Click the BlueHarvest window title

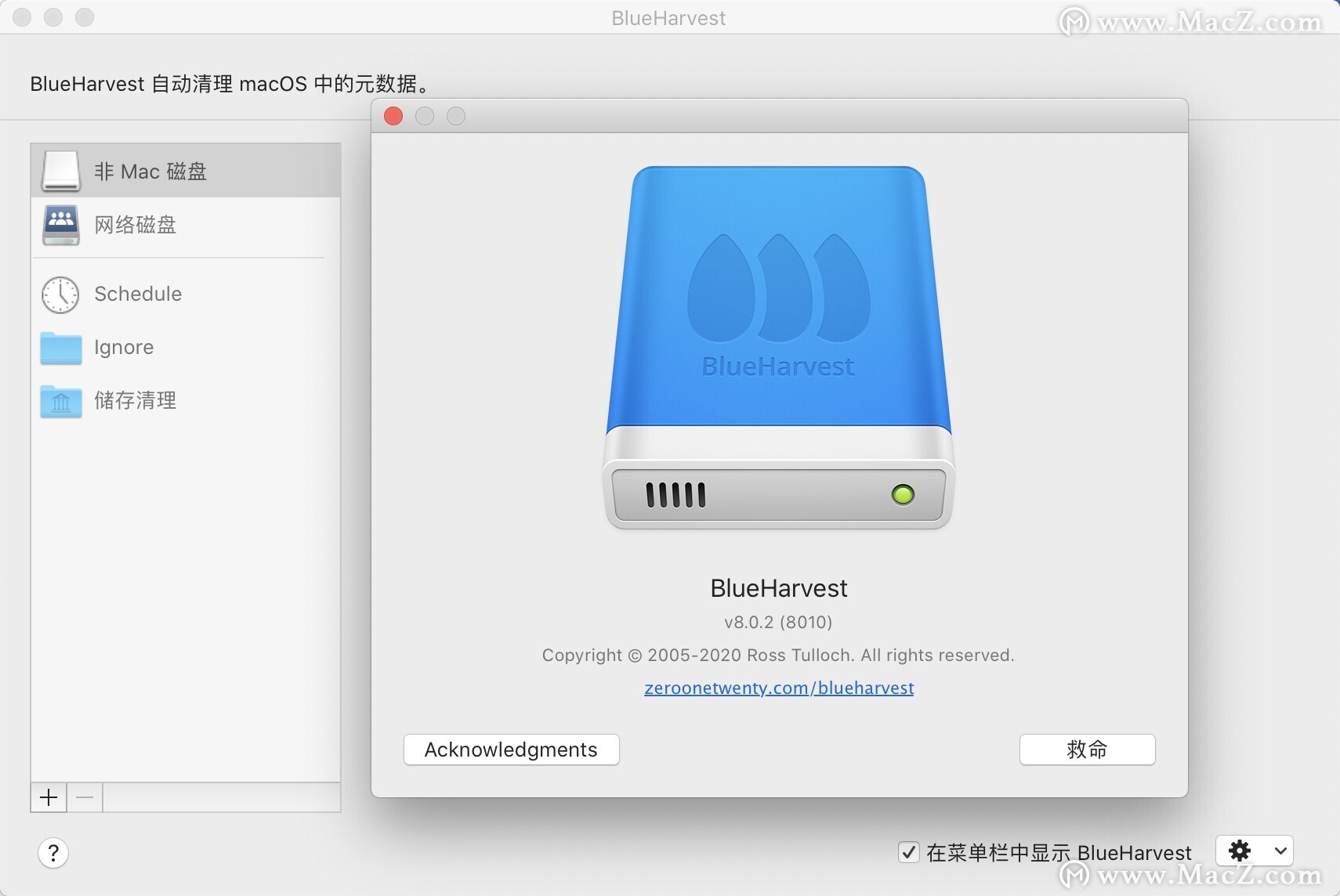pos(668,18)
